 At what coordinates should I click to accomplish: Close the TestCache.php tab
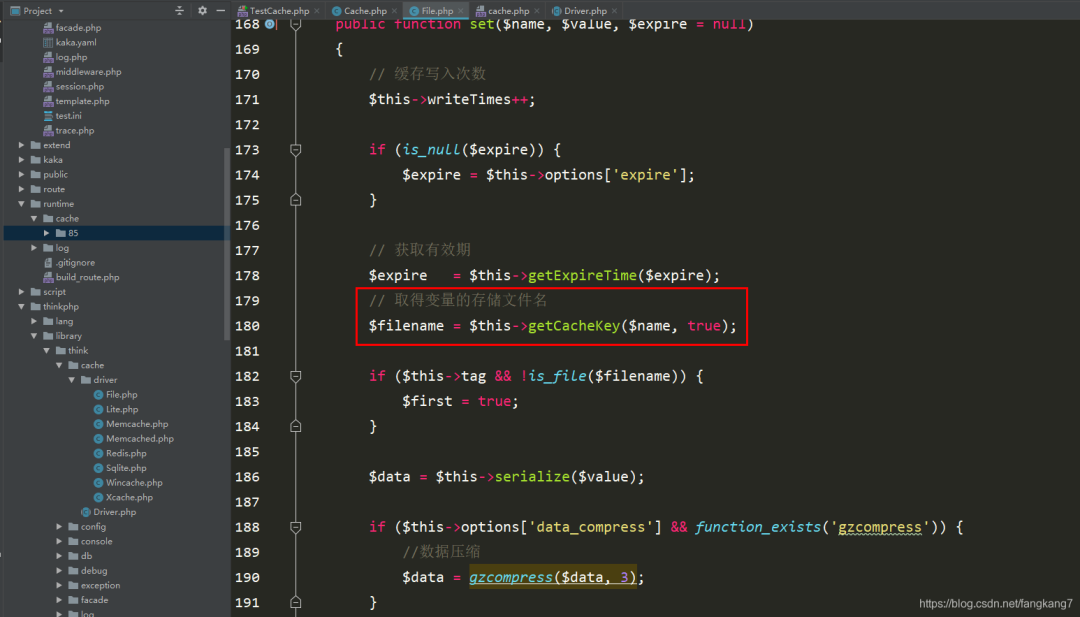tap(317, 11)
